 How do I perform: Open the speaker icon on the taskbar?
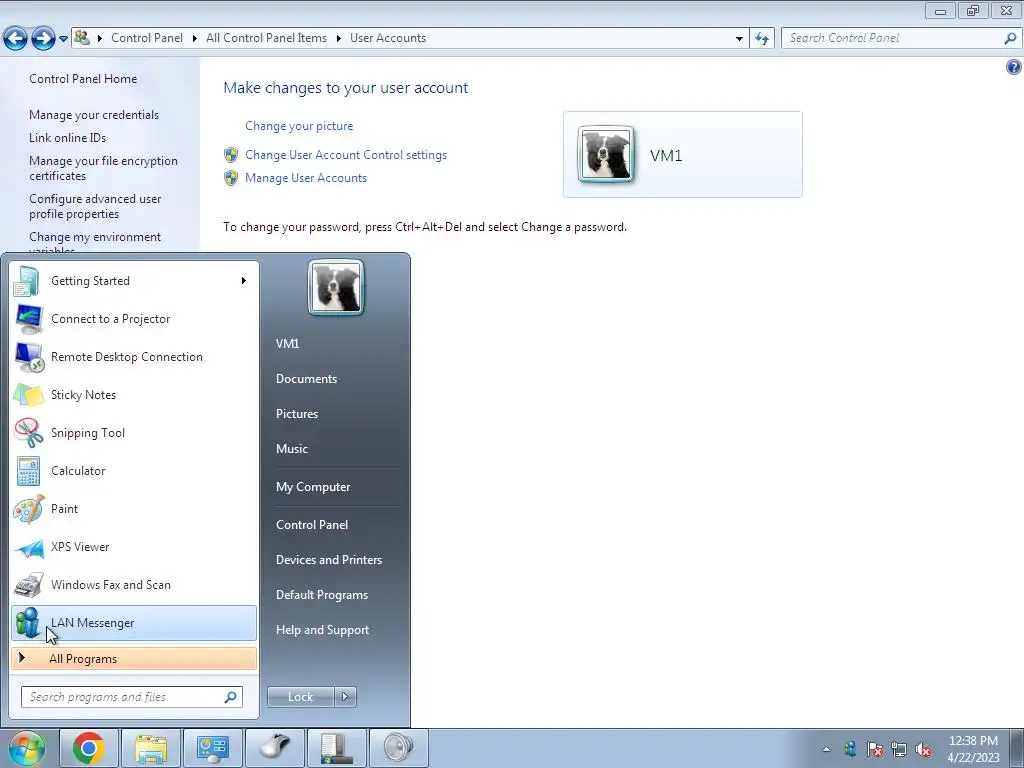coord(399,748)
